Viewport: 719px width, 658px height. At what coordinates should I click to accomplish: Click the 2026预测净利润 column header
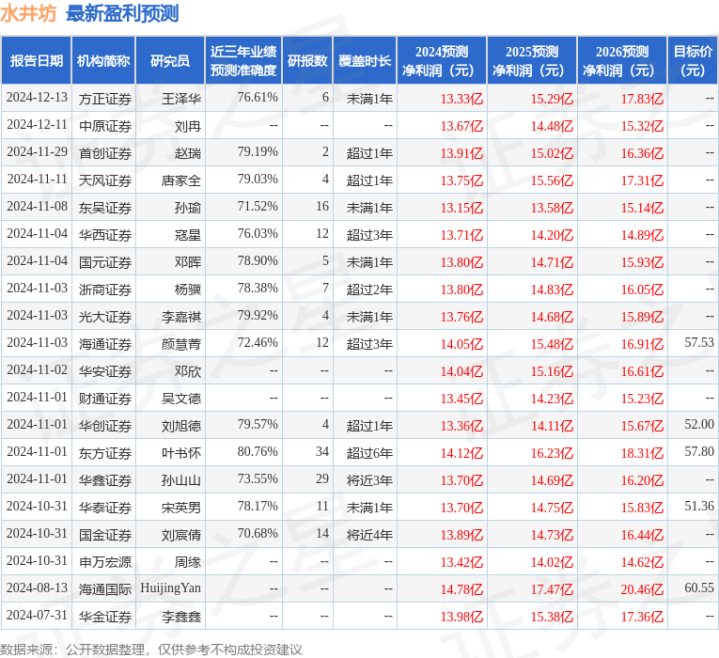click(622, 61)
